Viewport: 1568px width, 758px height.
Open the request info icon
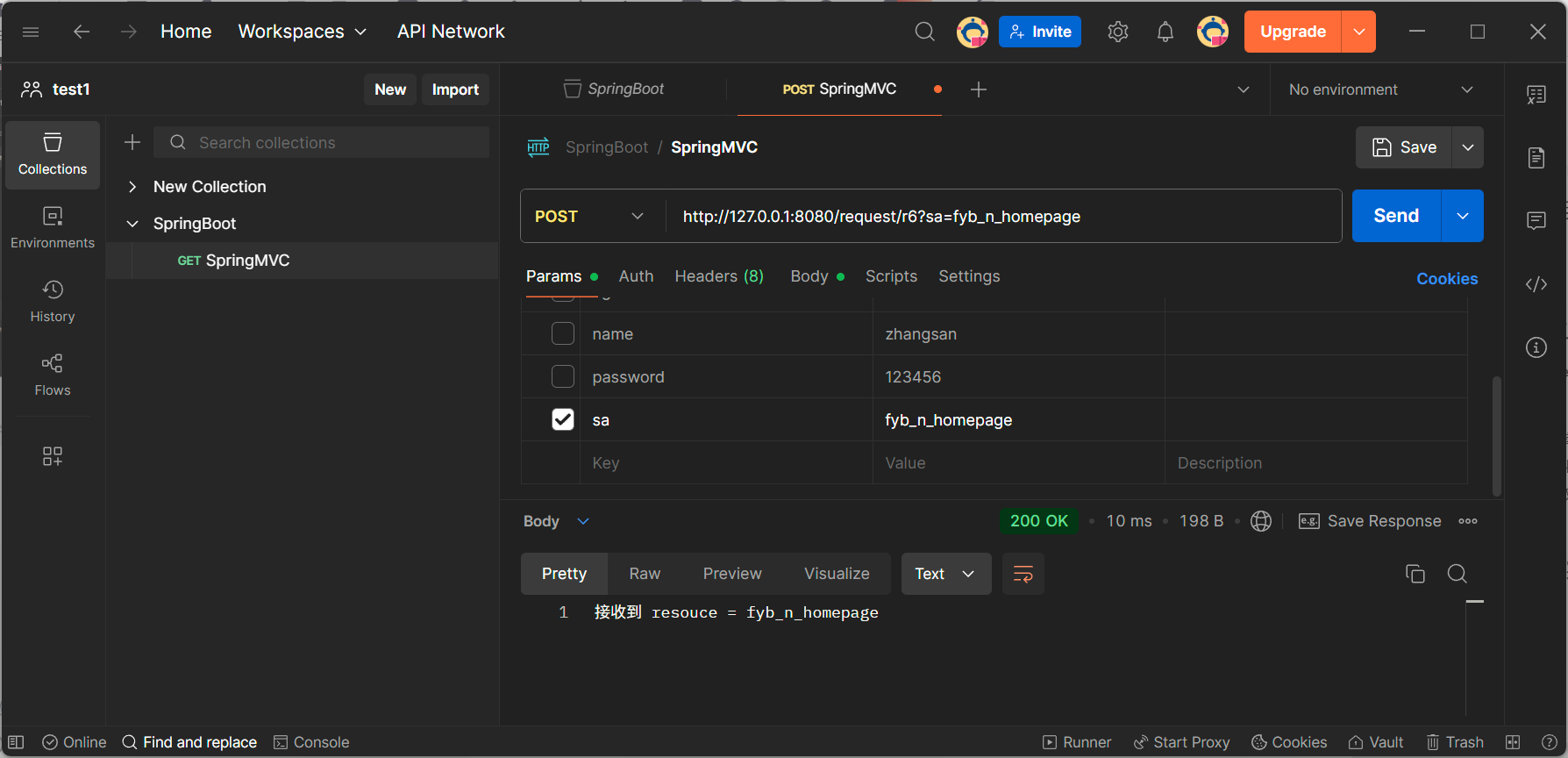[x=1536, y=347]
